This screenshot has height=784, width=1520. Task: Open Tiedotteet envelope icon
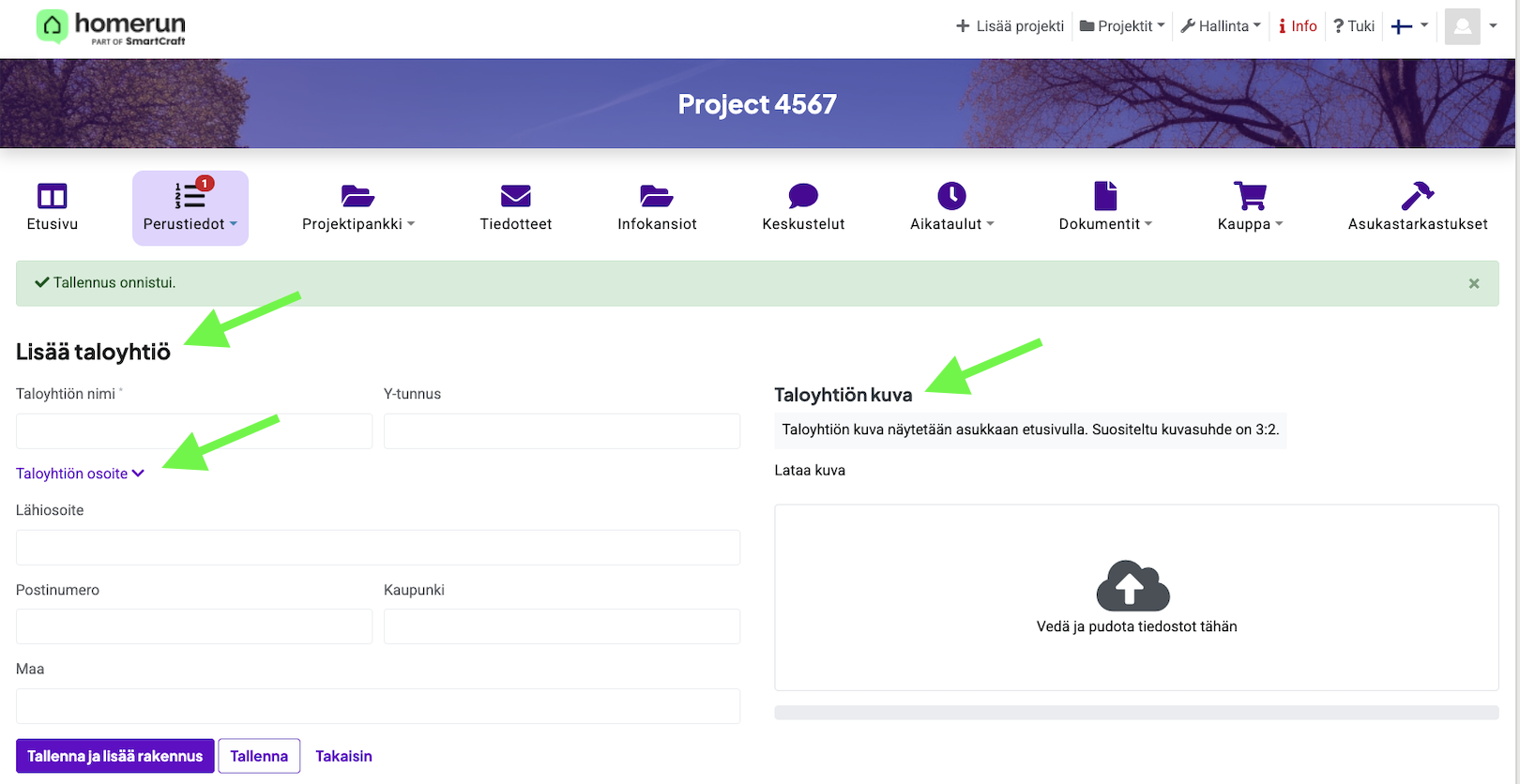(x=515, y=197)
